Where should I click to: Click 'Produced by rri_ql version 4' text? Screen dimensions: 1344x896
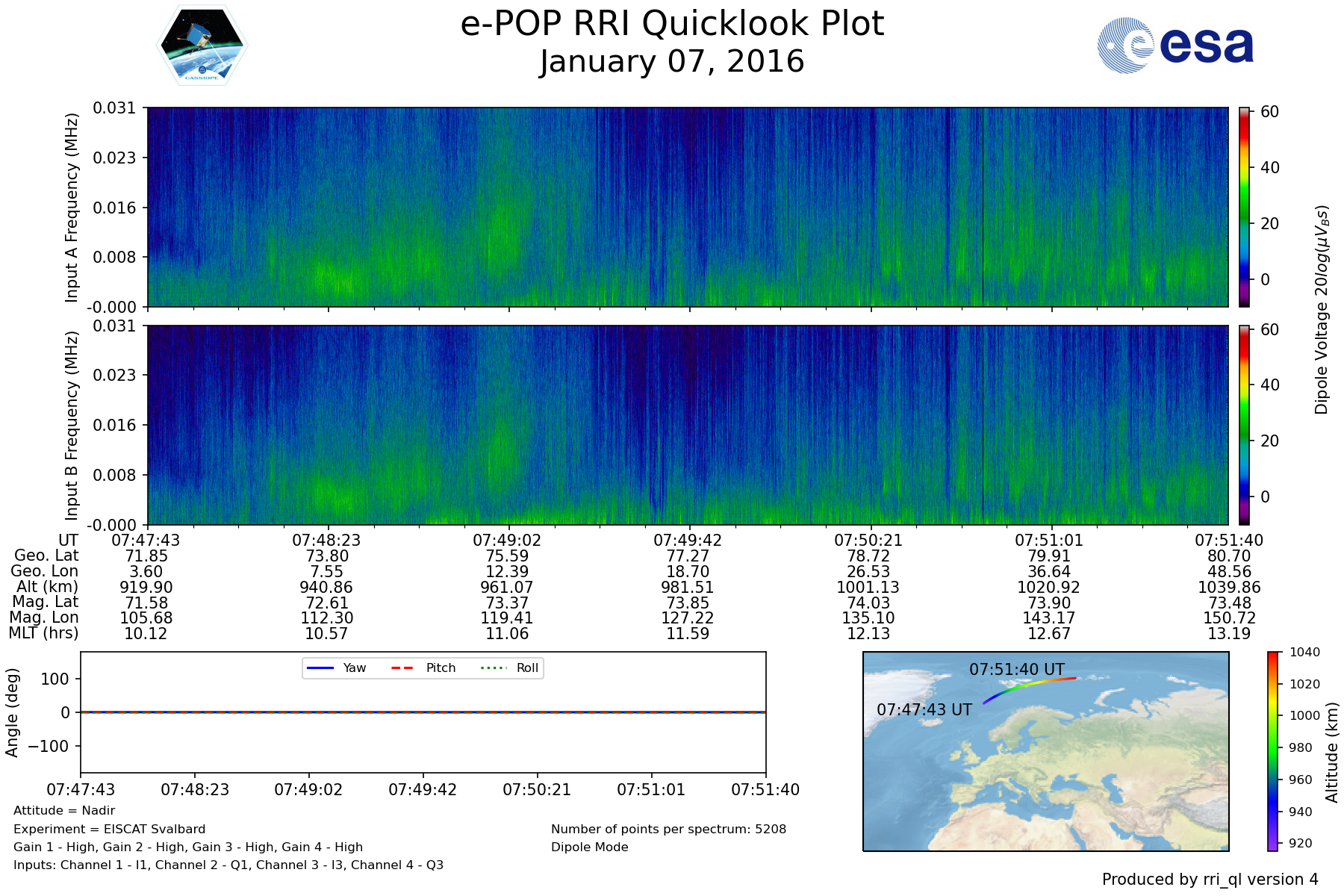(1210, 880)
